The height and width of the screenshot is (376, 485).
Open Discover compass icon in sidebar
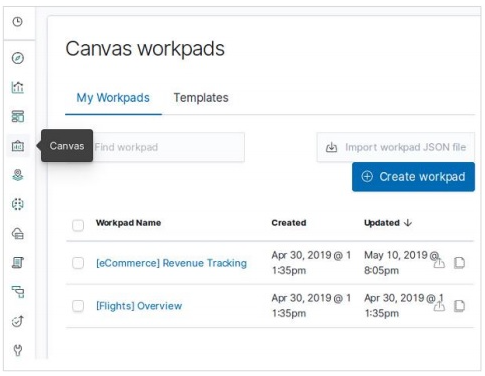click(x=18, y=58)
